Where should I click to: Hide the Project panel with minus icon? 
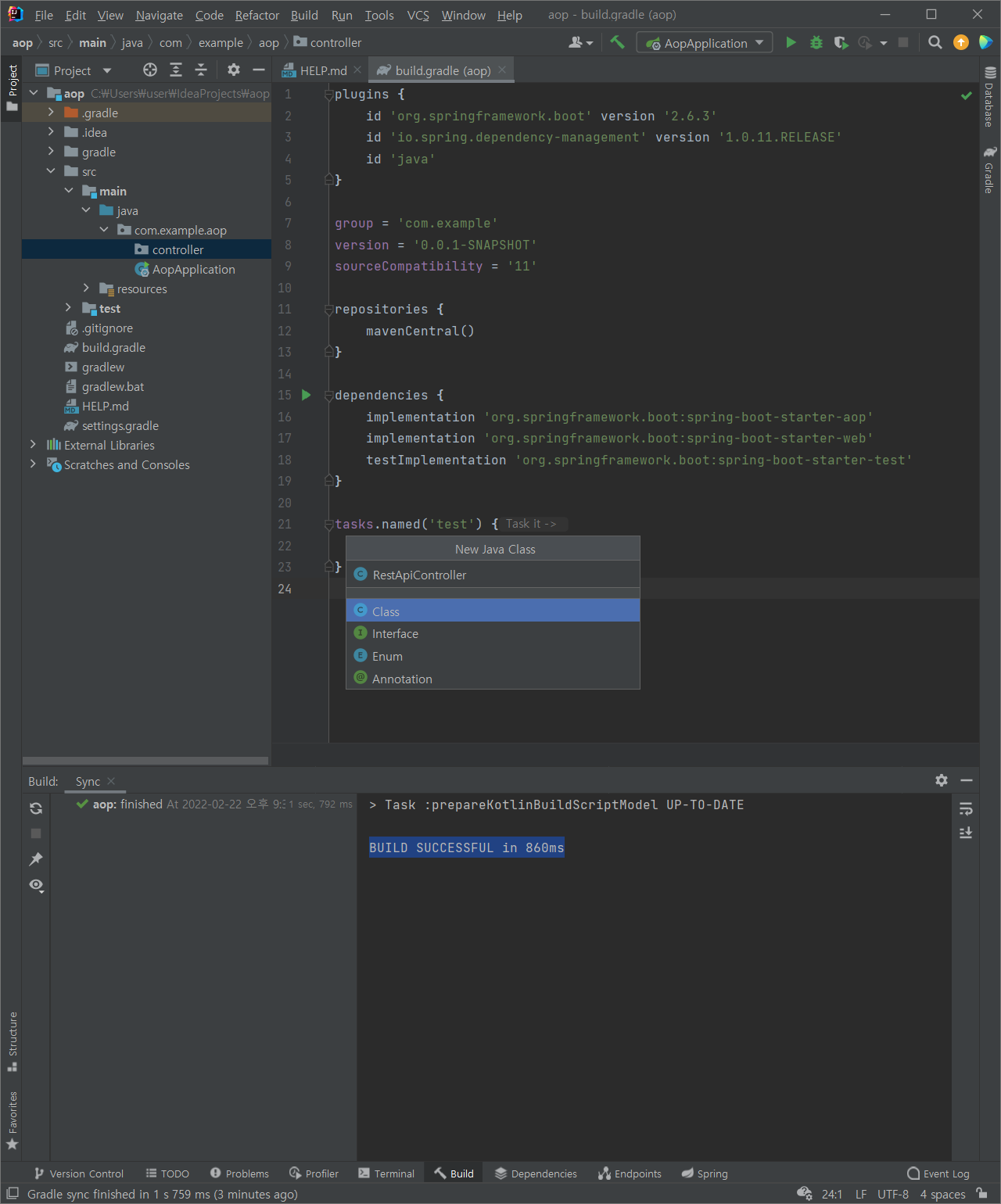click(259, 70)
